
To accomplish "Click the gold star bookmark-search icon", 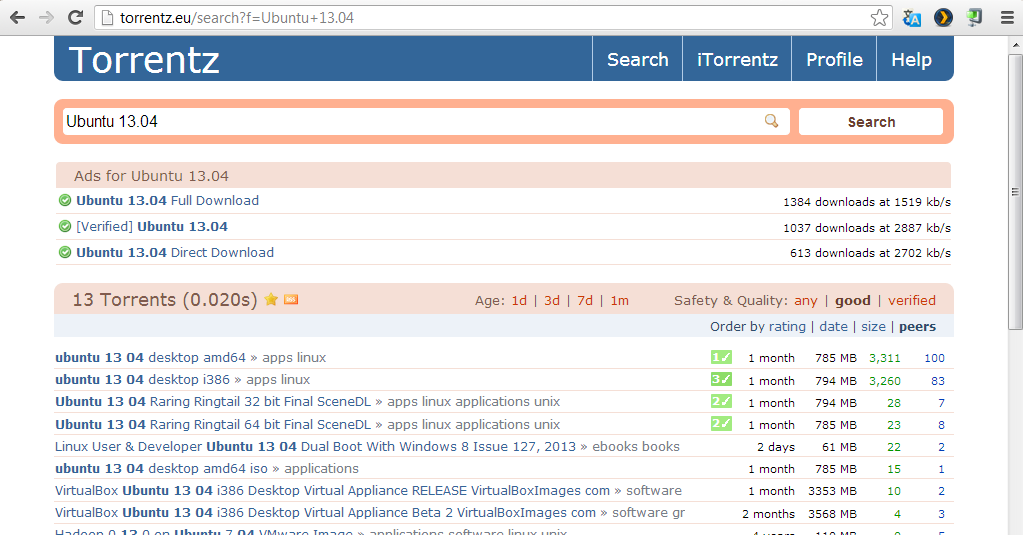I will point(271,299).
